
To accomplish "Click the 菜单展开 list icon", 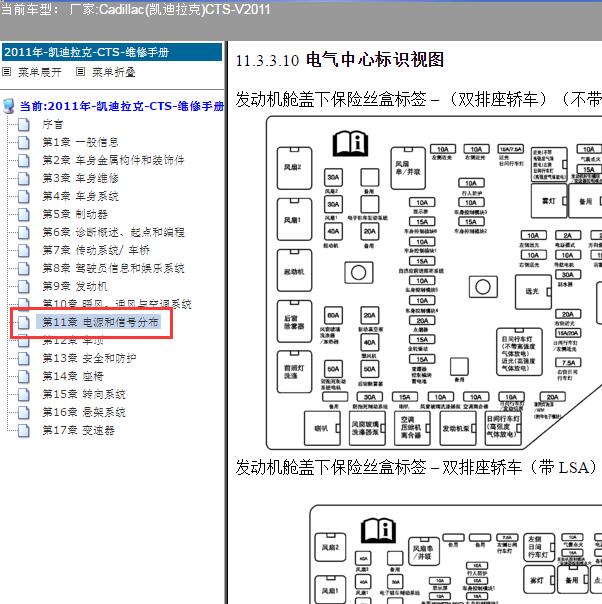I will click(x=7, y=72).
